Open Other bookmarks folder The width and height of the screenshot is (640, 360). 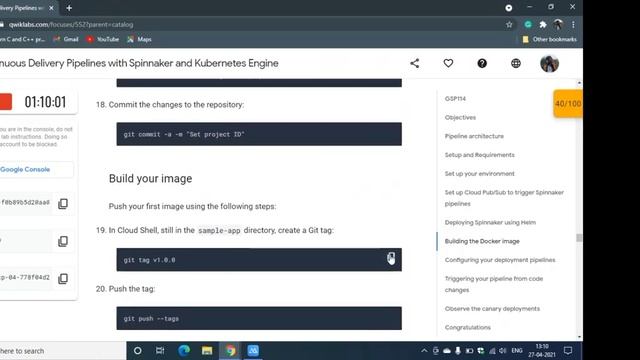pyautogui.click(x=549, y=39)
